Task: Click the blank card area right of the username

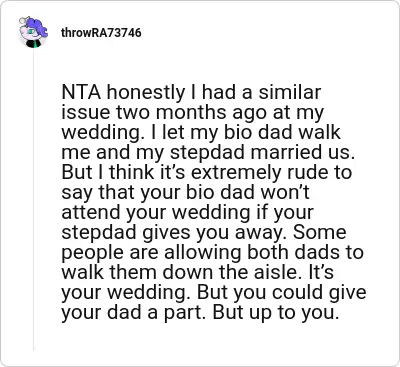Action: [x=267, y=33]
